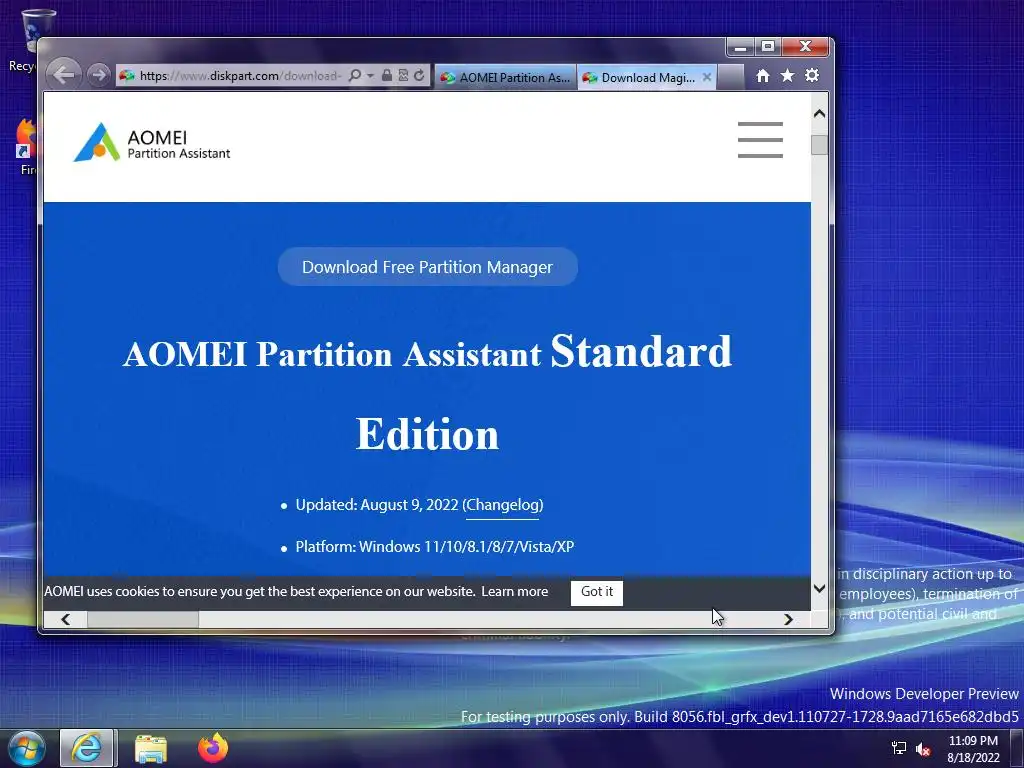Image resolution: width=1024 pixels, height=768 pixels.
Task: Click the security lock icon
Action: (x=387, y=75)
